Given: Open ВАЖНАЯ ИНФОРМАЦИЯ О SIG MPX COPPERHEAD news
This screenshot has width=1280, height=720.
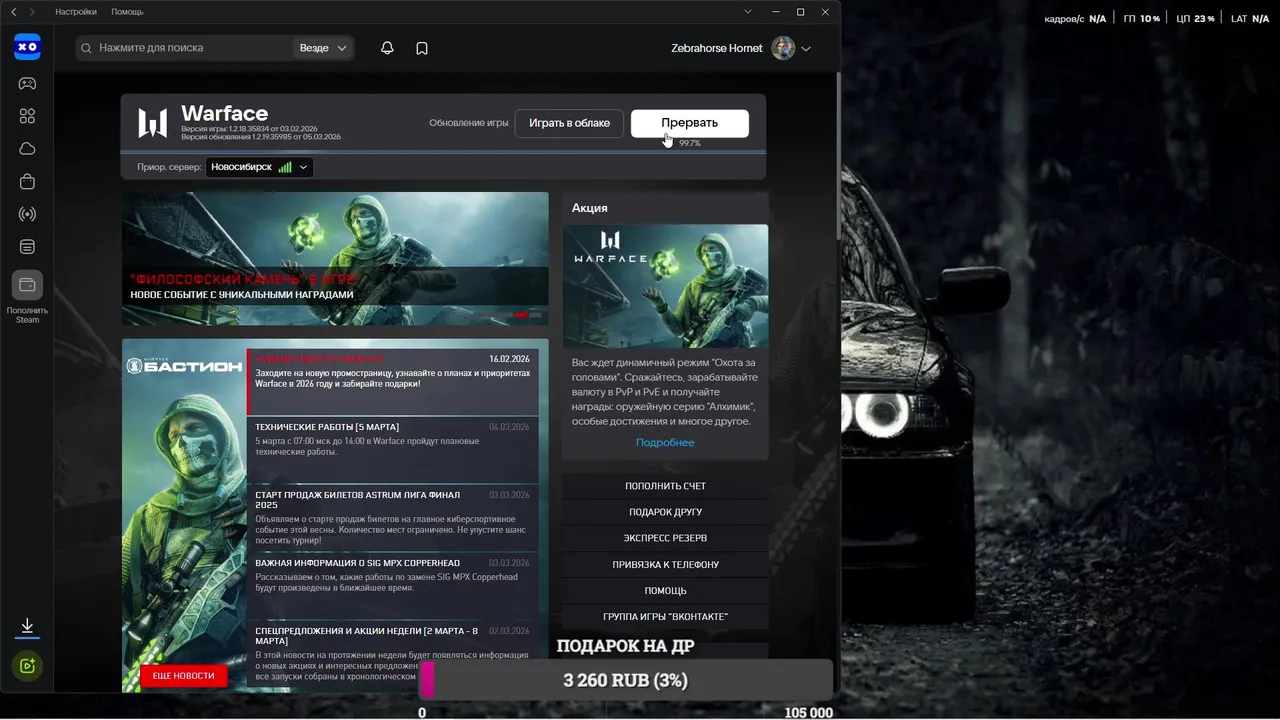Looking at the screenshot, I should (392, 586).
